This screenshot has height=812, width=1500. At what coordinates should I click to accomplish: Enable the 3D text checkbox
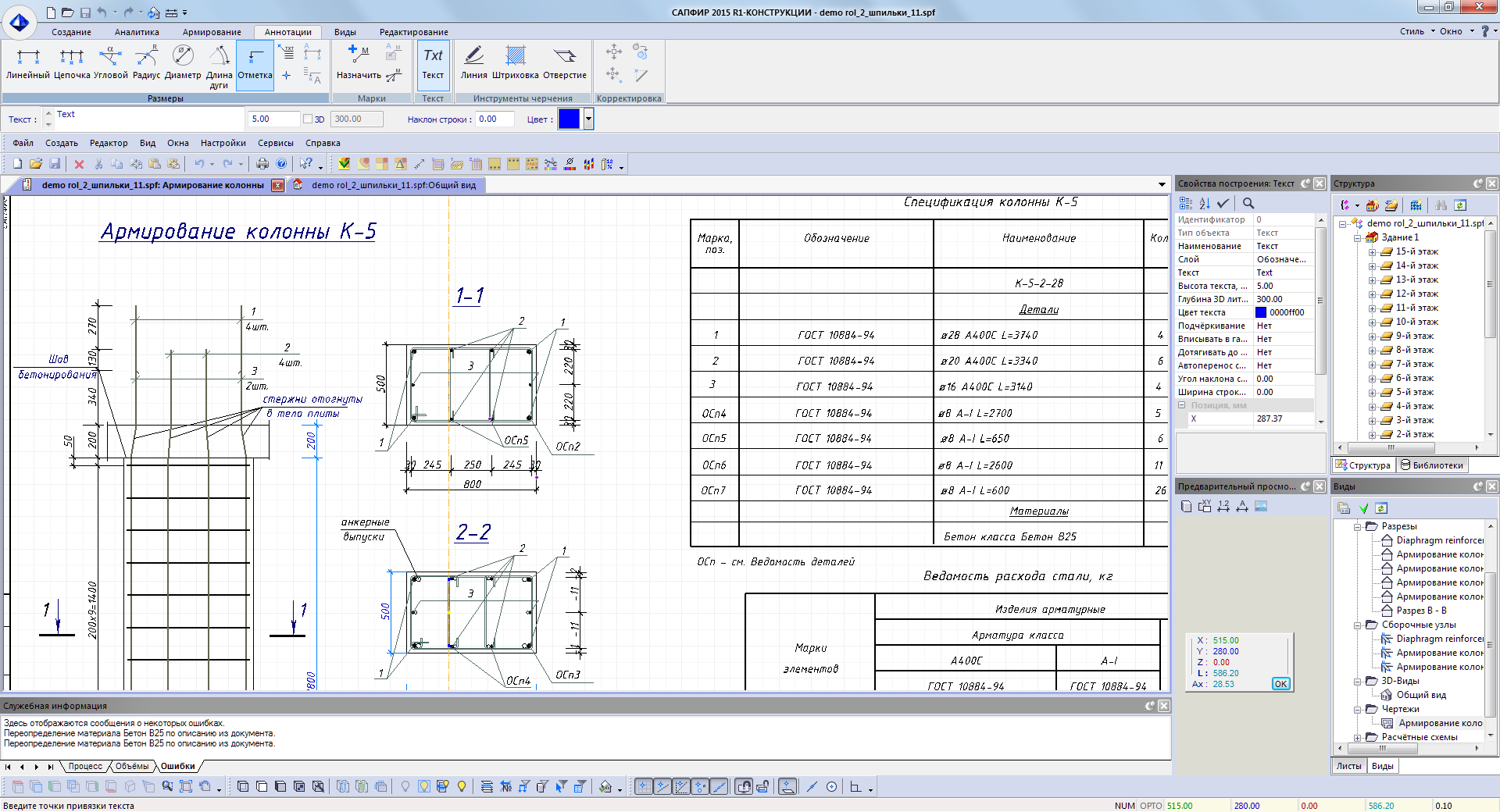pyautogui.click(x=308, y=119)
